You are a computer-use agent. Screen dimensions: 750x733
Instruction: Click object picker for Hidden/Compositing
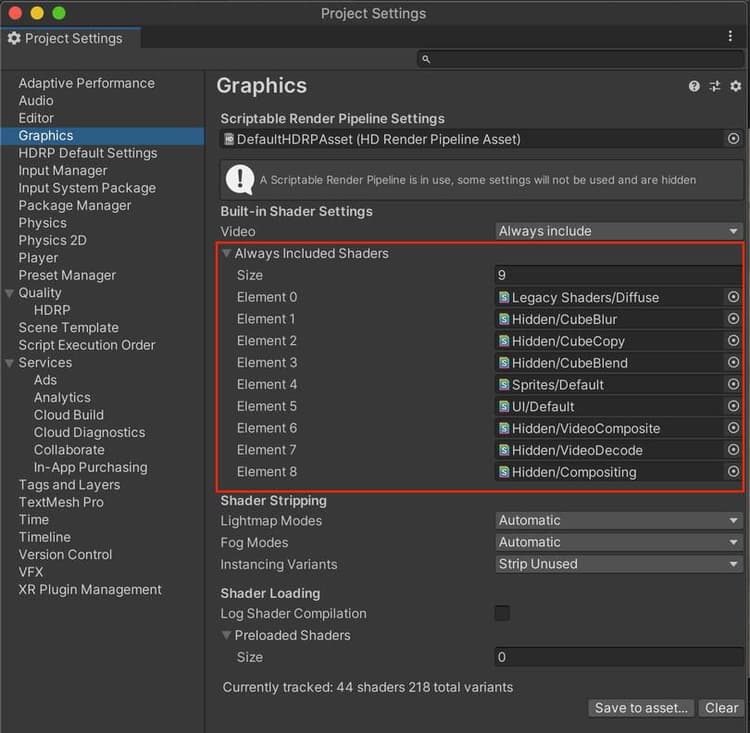pyautogui.click(x=733, y=472)
